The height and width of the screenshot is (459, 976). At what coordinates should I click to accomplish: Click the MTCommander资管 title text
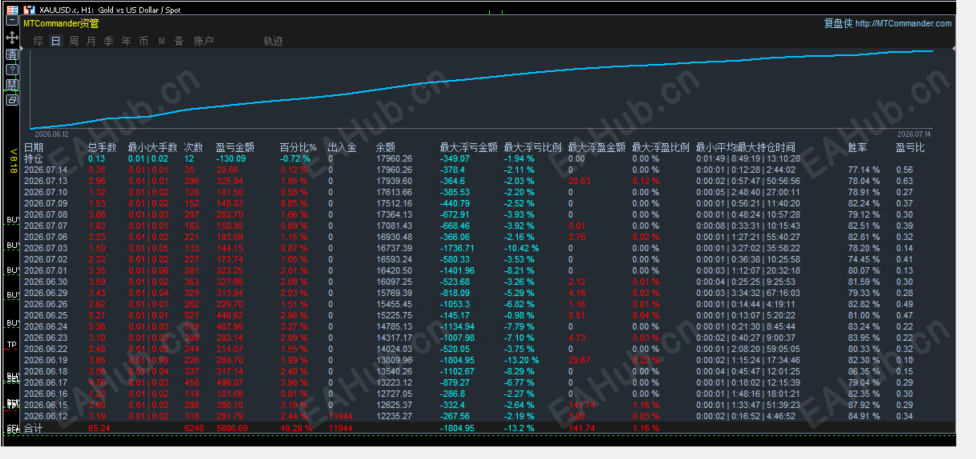pos(60,23)
